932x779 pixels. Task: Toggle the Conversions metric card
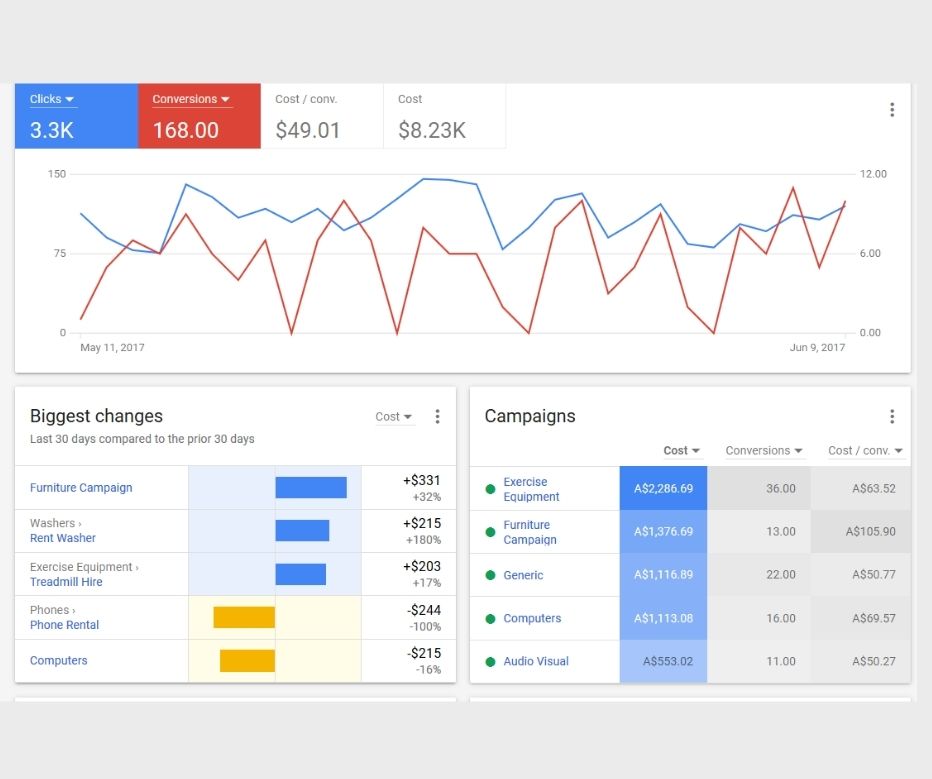coord(199,115)
